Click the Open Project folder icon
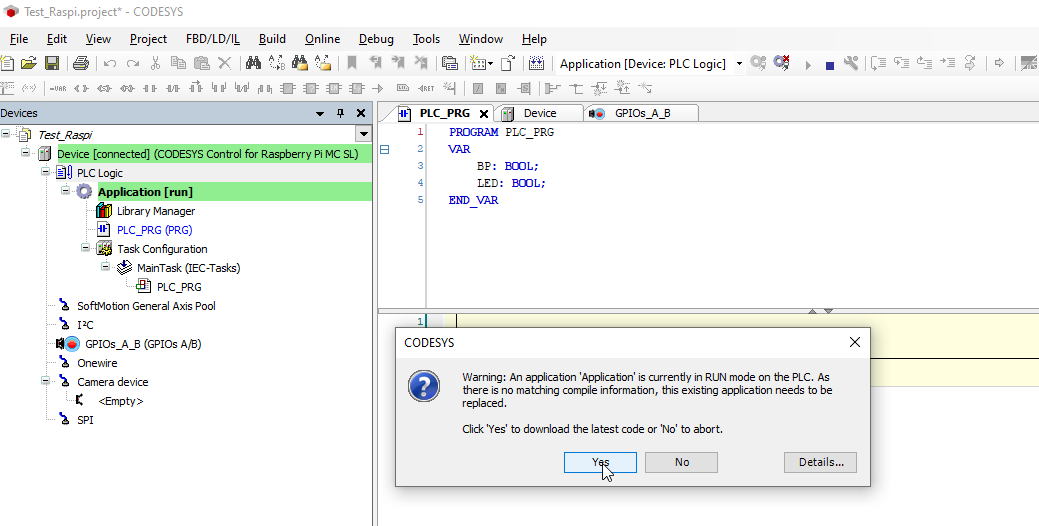Image resolution: width=1039 pixels, height=526 pixels. [x=28, y=64]
